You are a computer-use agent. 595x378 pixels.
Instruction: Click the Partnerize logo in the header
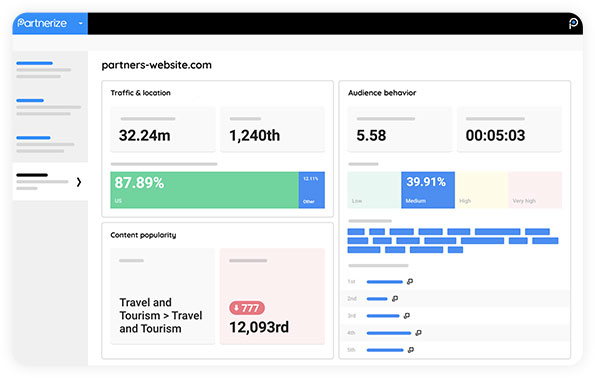coord(42,23)
